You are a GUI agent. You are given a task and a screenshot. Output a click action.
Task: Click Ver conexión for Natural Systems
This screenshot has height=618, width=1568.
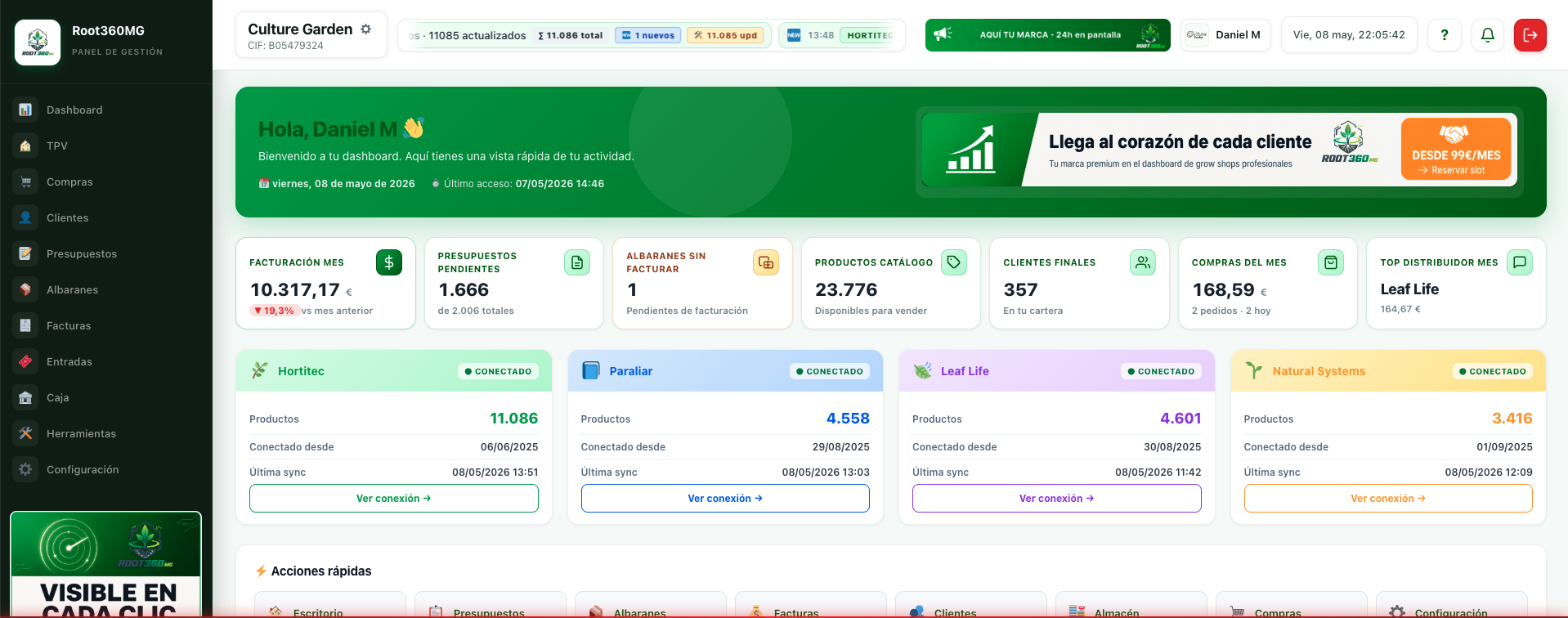tap(1388, 499)
